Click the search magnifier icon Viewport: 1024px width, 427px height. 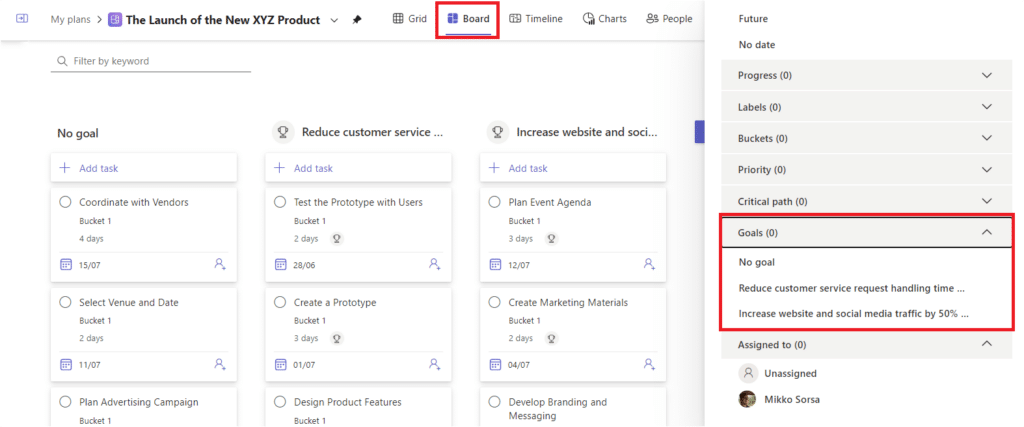coord(63,61)
